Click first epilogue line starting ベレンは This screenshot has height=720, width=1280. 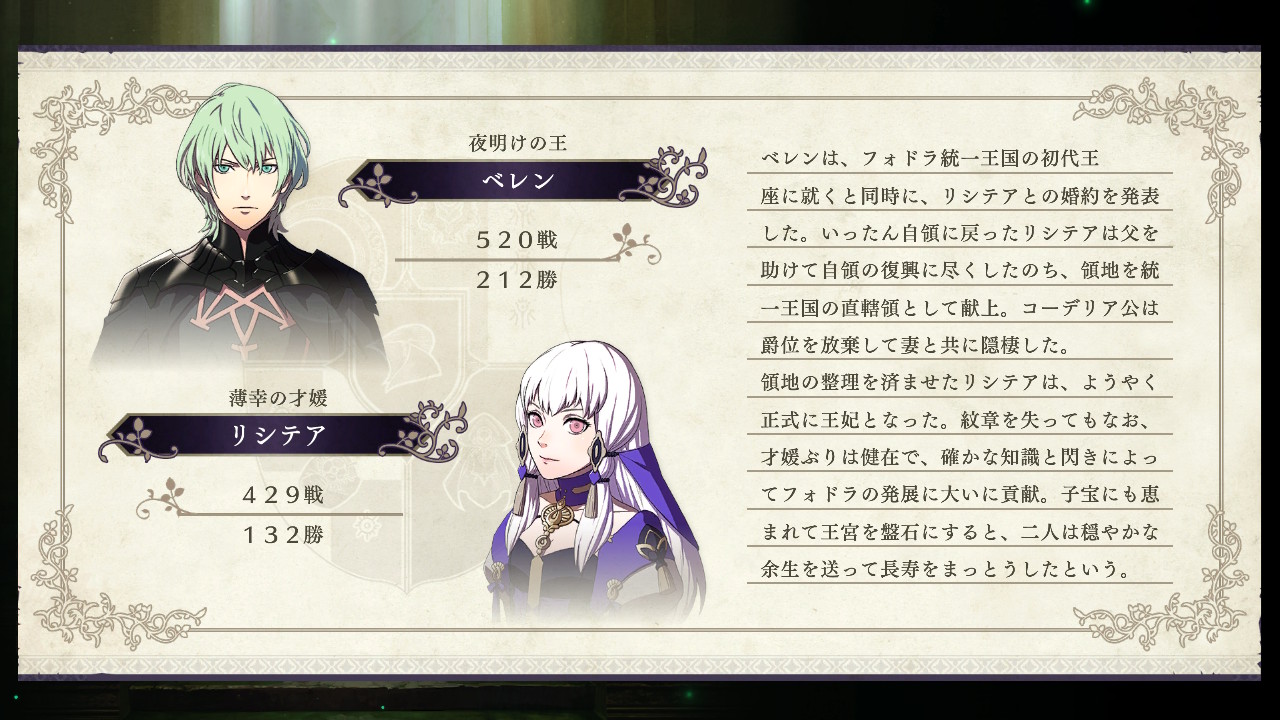[931, 158]
